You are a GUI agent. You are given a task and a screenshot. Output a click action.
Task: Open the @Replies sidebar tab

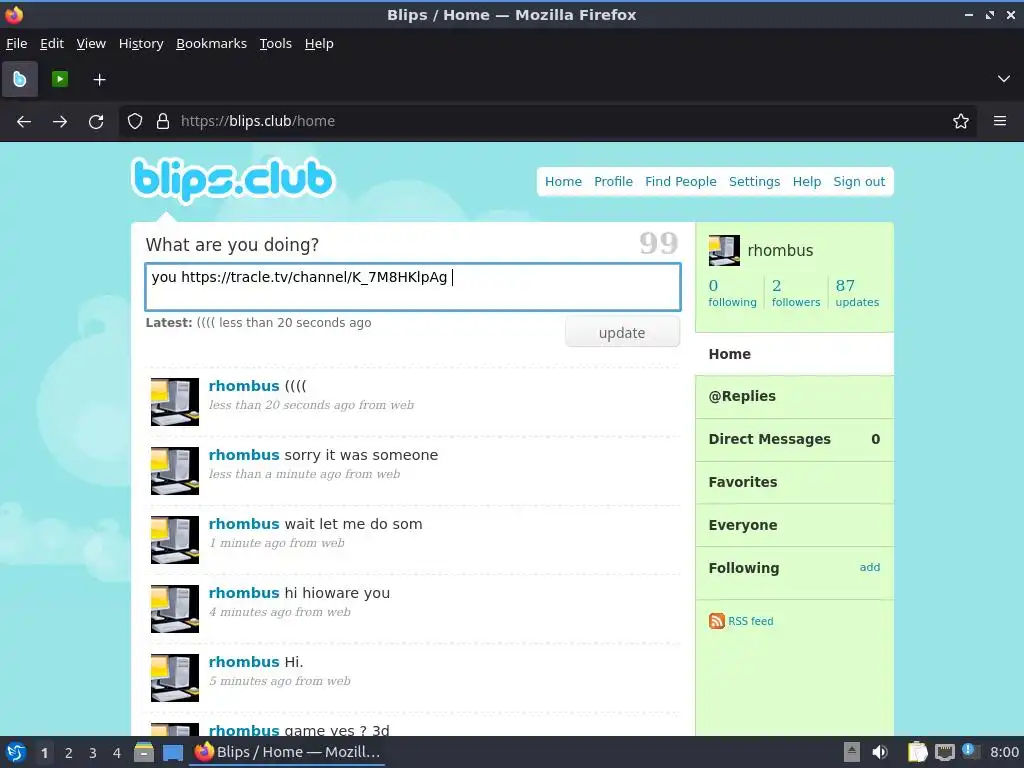[x=795, y=396]
